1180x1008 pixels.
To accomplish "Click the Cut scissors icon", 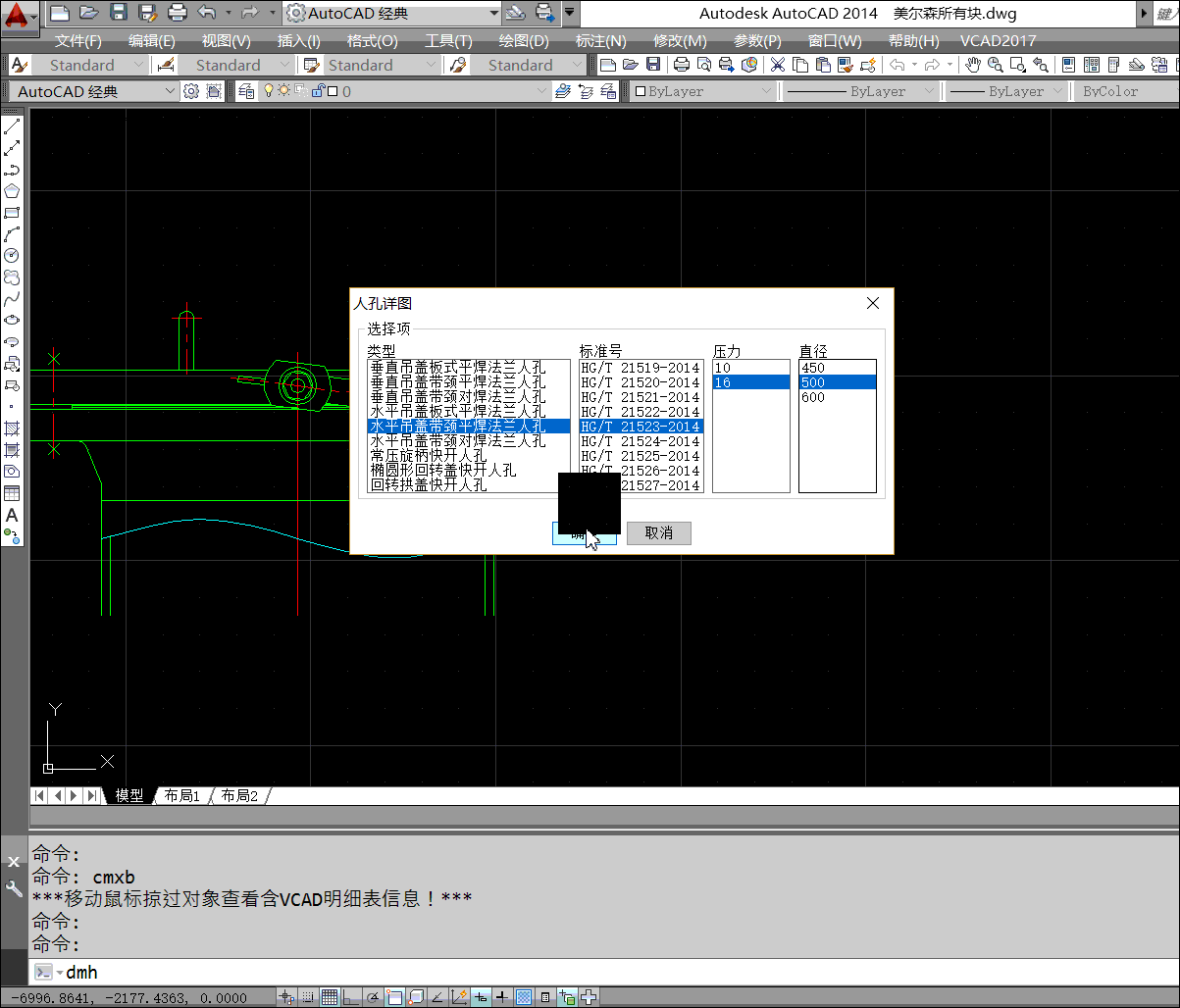I will 777,65.
